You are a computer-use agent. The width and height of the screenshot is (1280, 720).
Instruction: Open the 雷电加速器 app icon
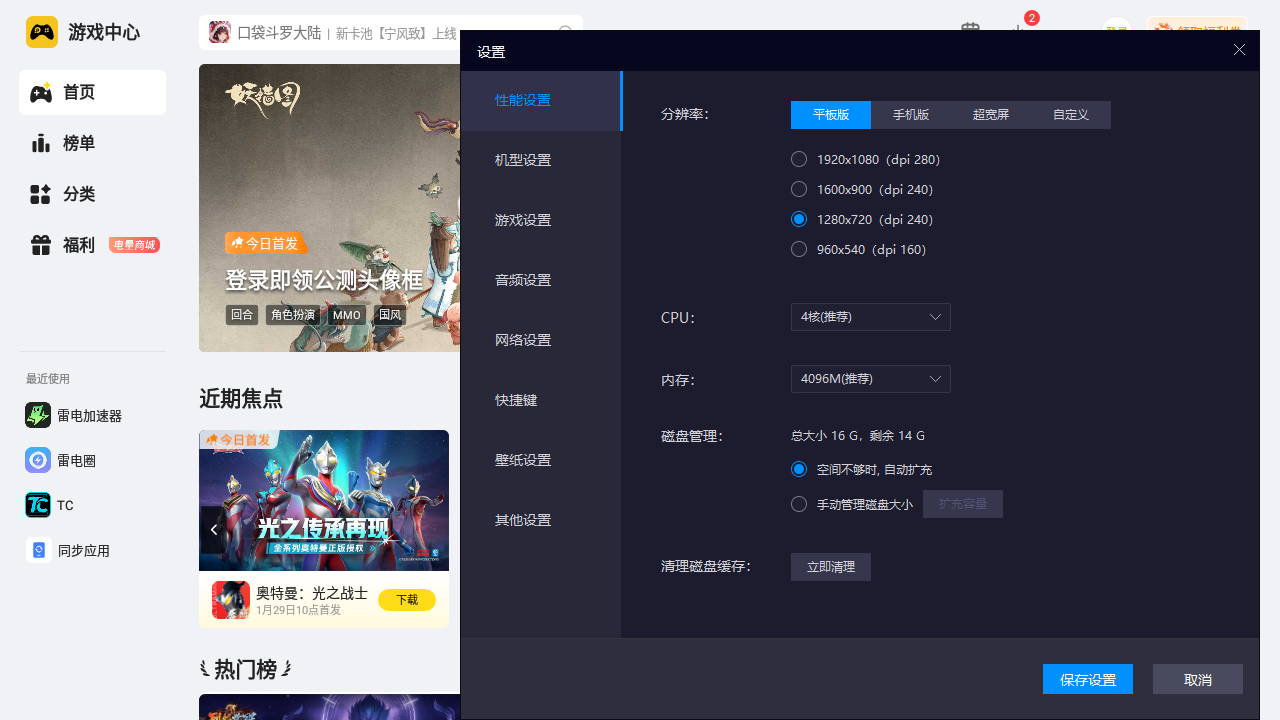coord(38,415)
